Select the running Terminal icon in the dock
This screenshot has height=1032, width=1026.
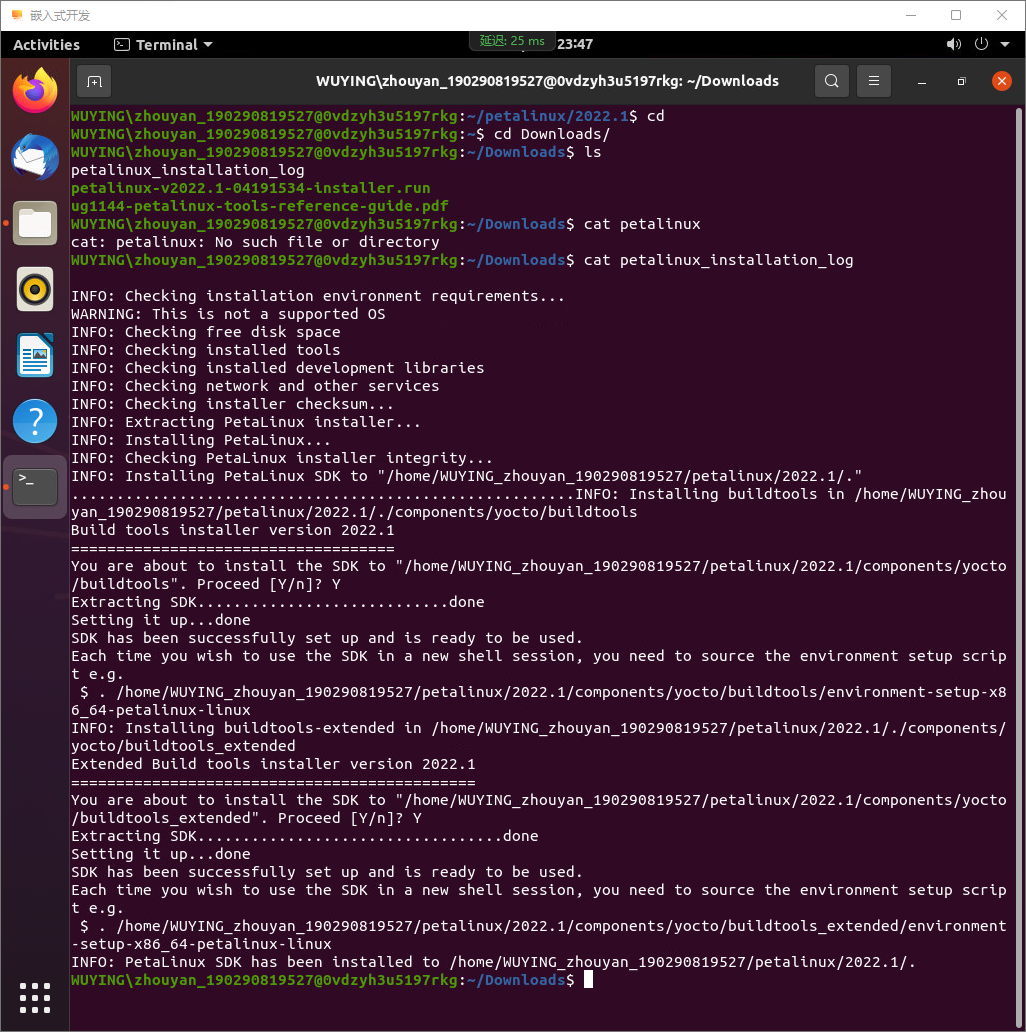coord(35,487)
